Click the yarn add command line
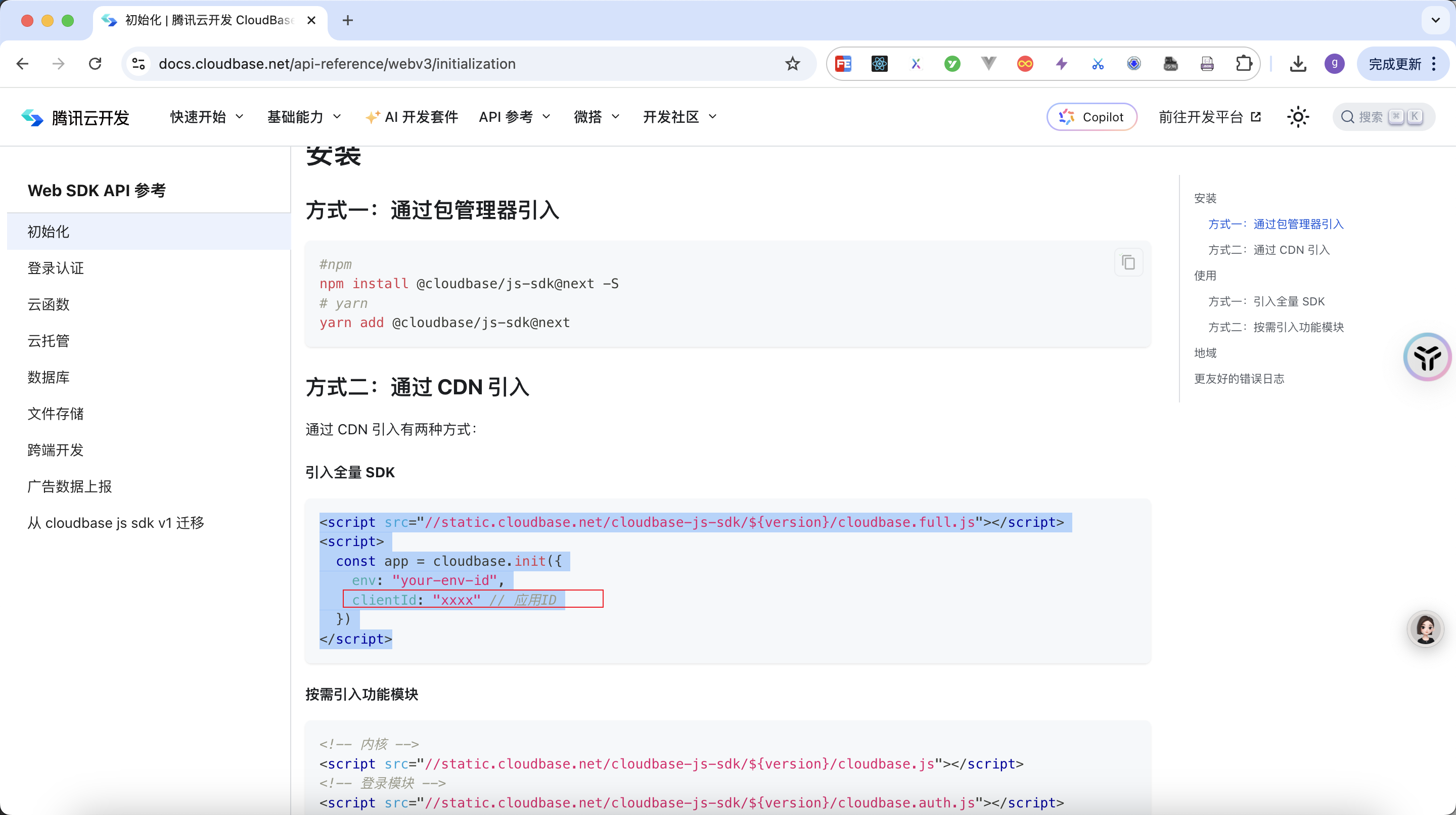 444,323
